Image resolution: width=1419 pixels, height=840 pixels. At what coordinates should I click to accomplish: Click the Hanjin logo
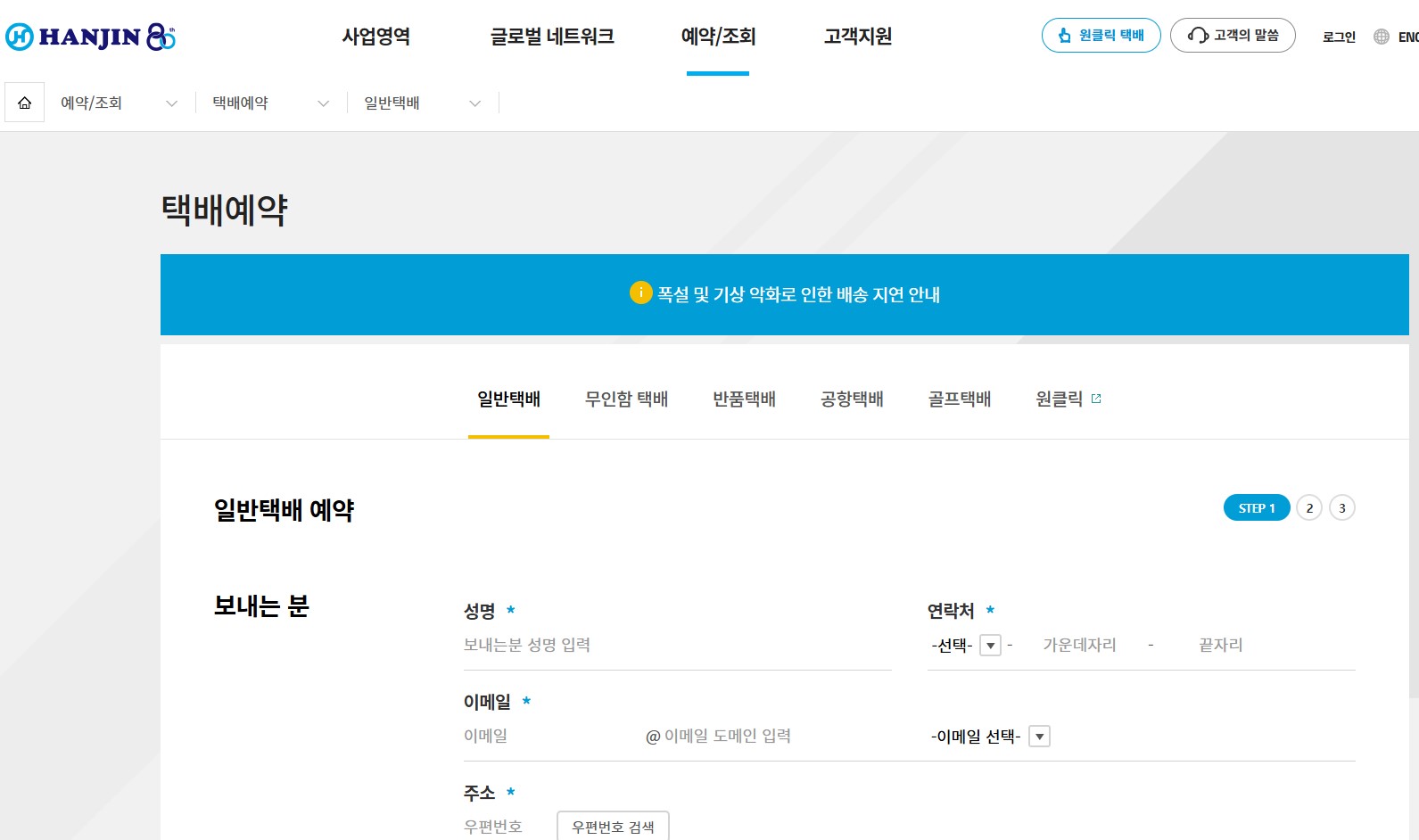90,37
